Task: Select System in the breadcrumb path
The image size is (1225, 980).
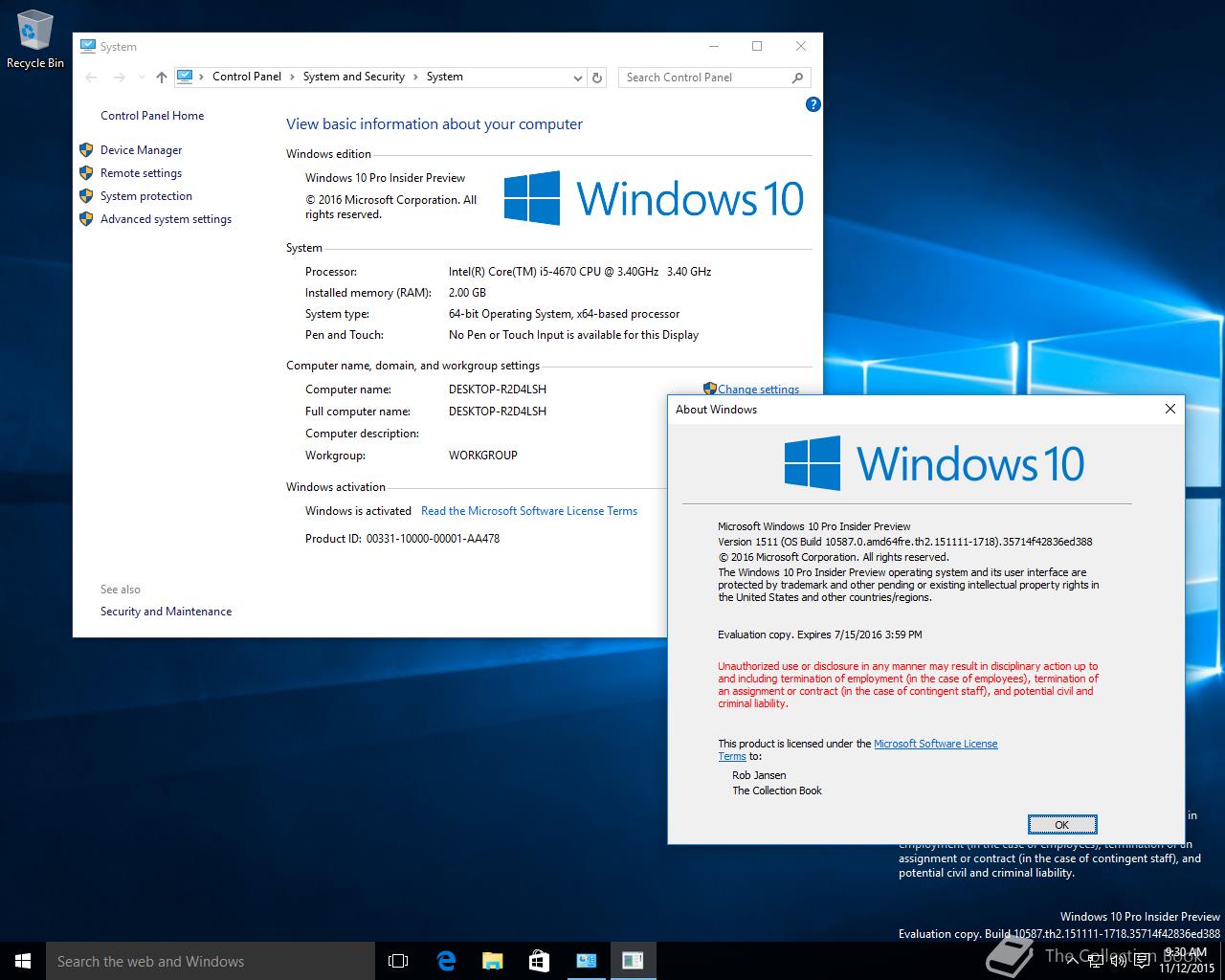Action: [x=444, y=77]
